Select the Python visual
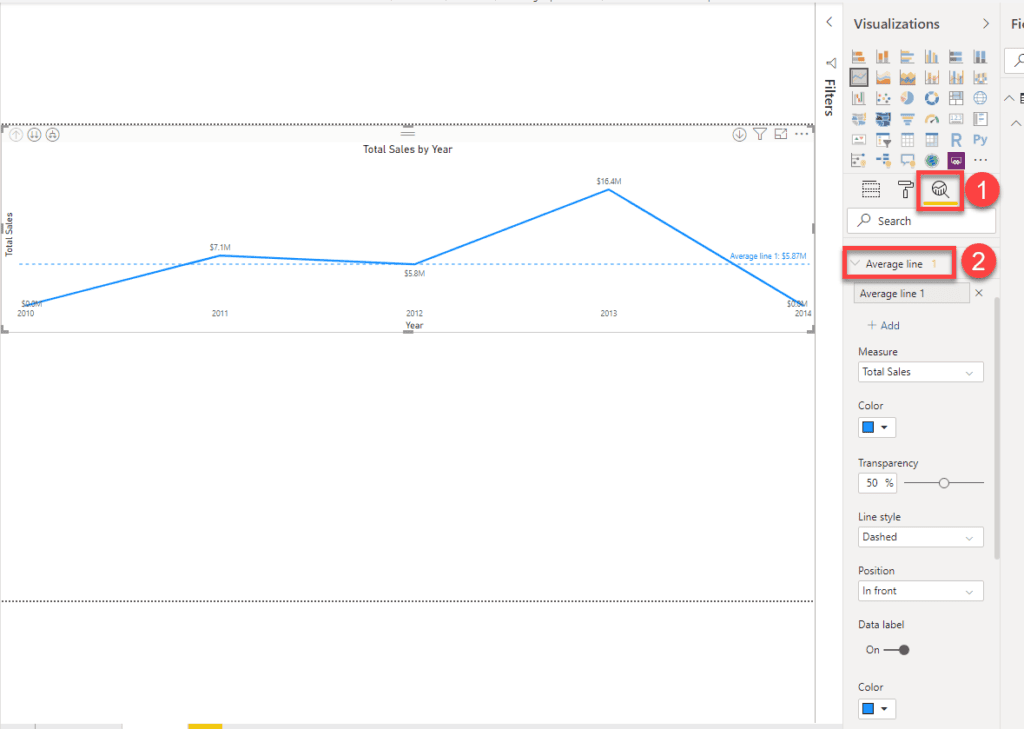The height and width of the screenshot is (729, 1024). (x=980, y=140)
